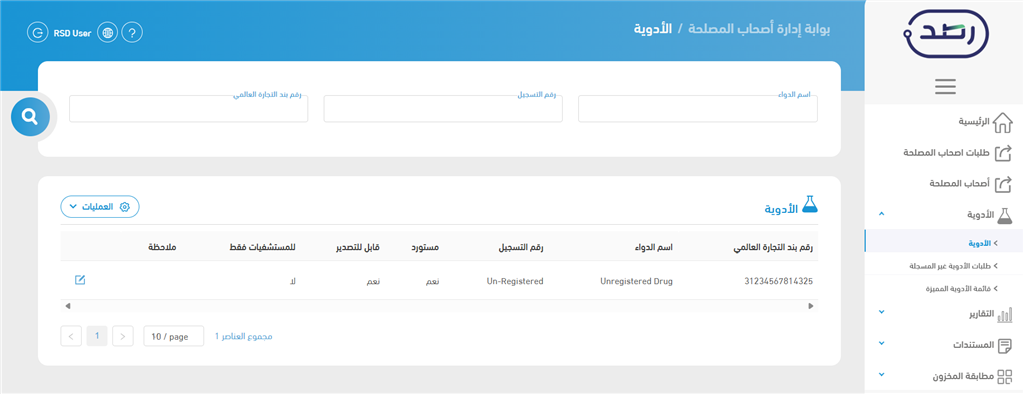Click مجموع العناصر 1 total text
1024x394 pixels.
(244, 337)
